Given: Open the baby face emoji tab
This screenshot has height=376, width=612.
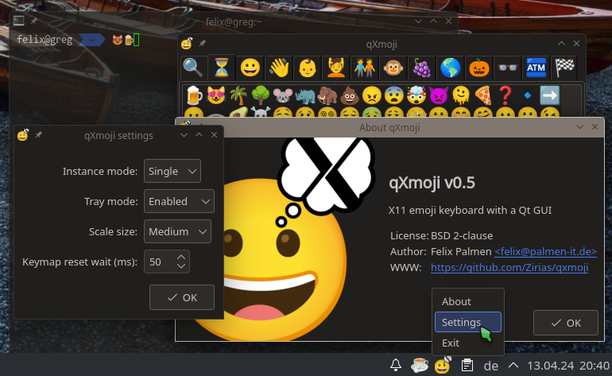Looking at the screenshot, I should pyautogui.click(x=308, y=68).
